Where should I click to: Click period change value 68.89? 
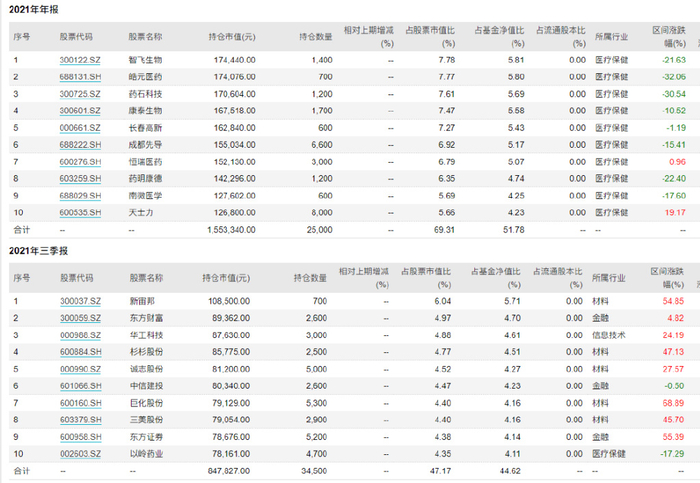[673, 403]
